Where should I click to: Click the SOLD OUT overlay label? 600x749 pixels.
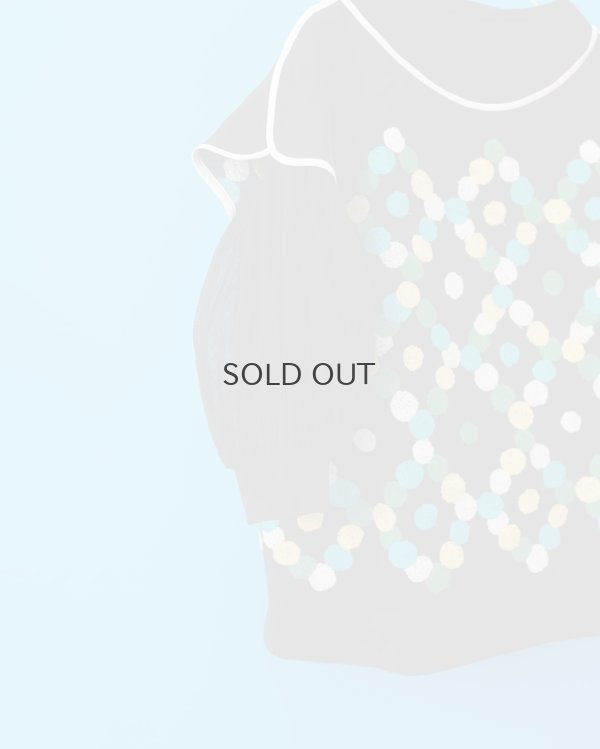coord(298,374)
